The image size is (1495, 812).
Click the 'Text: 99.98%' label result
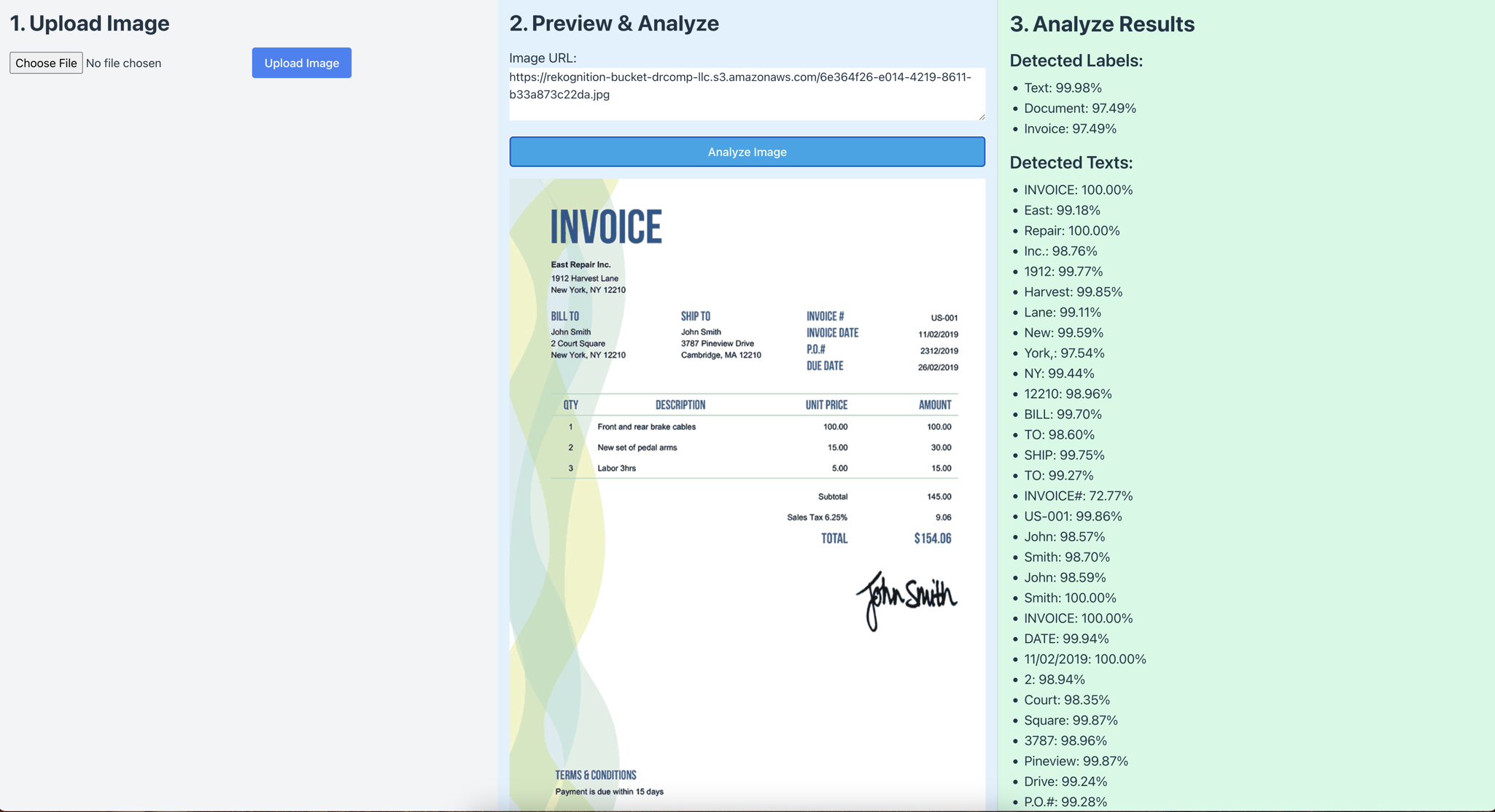pyautogui.click(x=1063, y=87)
